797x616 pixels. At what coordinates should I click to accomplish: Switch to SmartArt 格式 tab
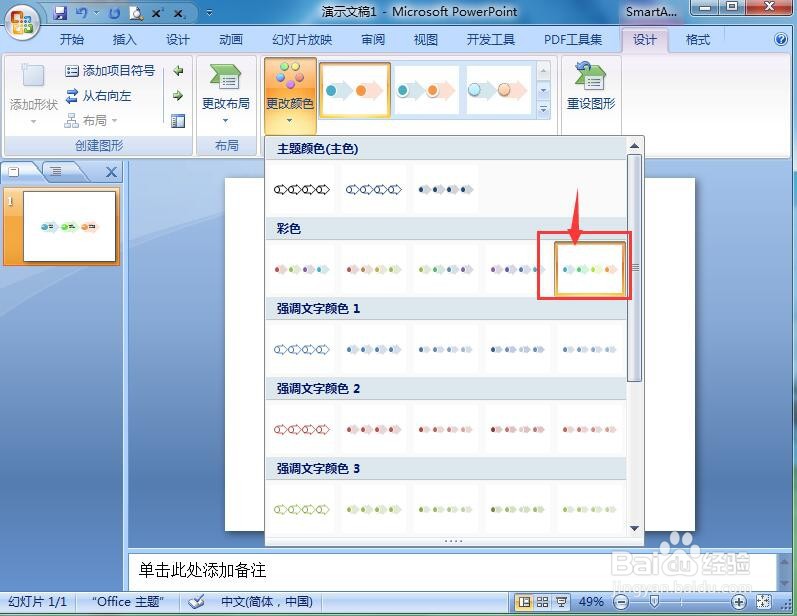click(x=697, y=39)
